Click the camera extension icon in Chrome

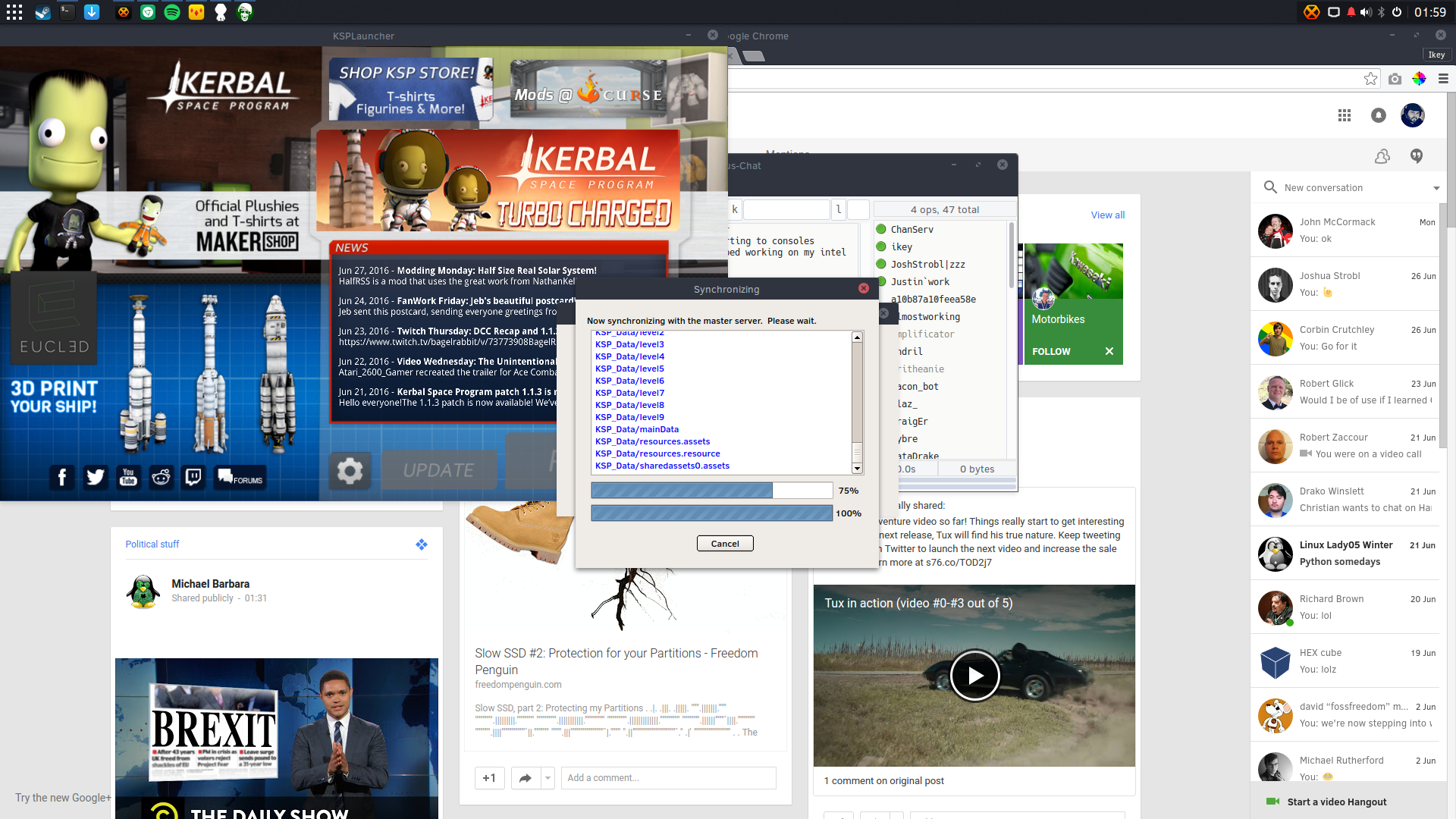pyautogui.click(x=1395, y=79)
